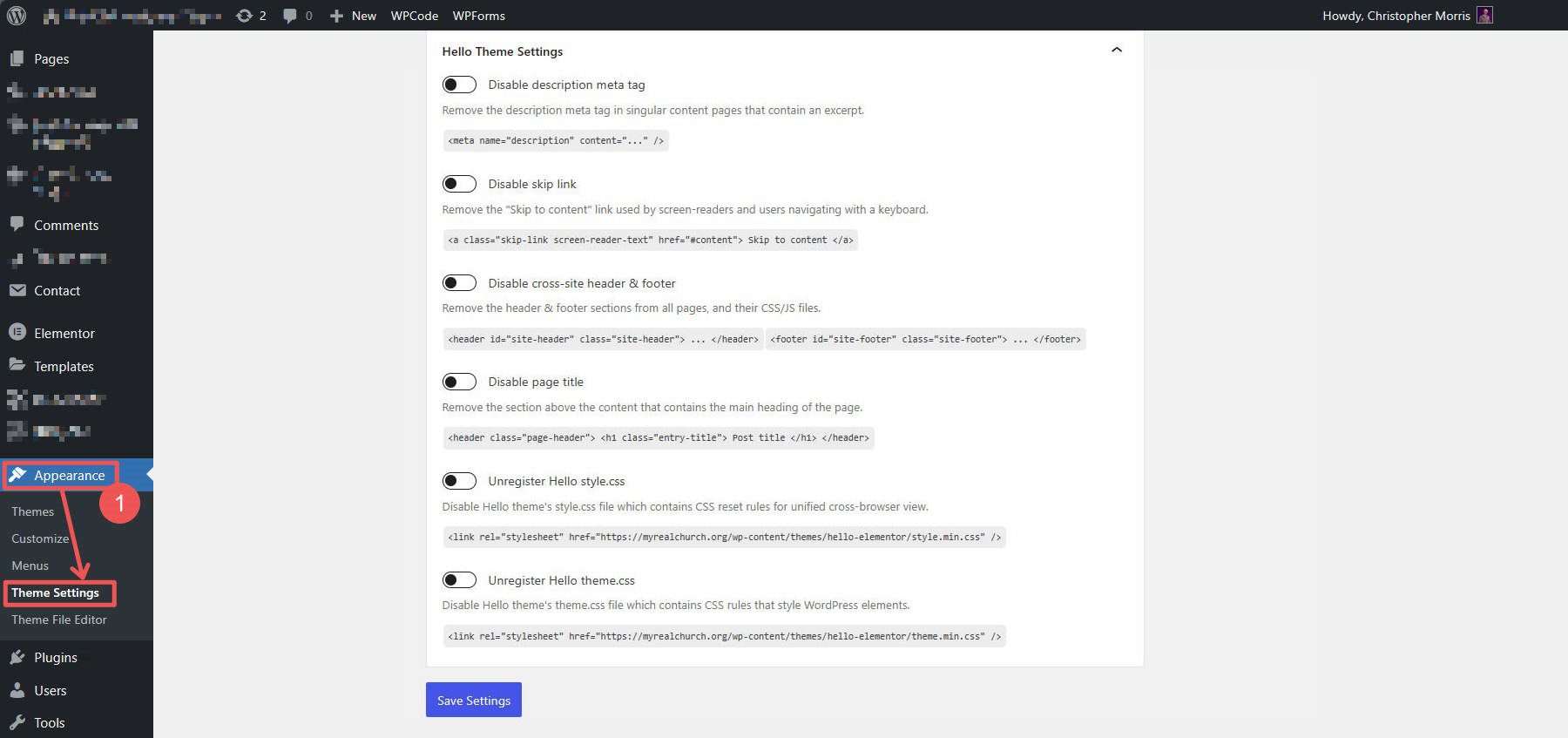Open the WPForms menu in the admin bar
The image size is (1568, 738).
pyautogui.click(x=477, y=15)
